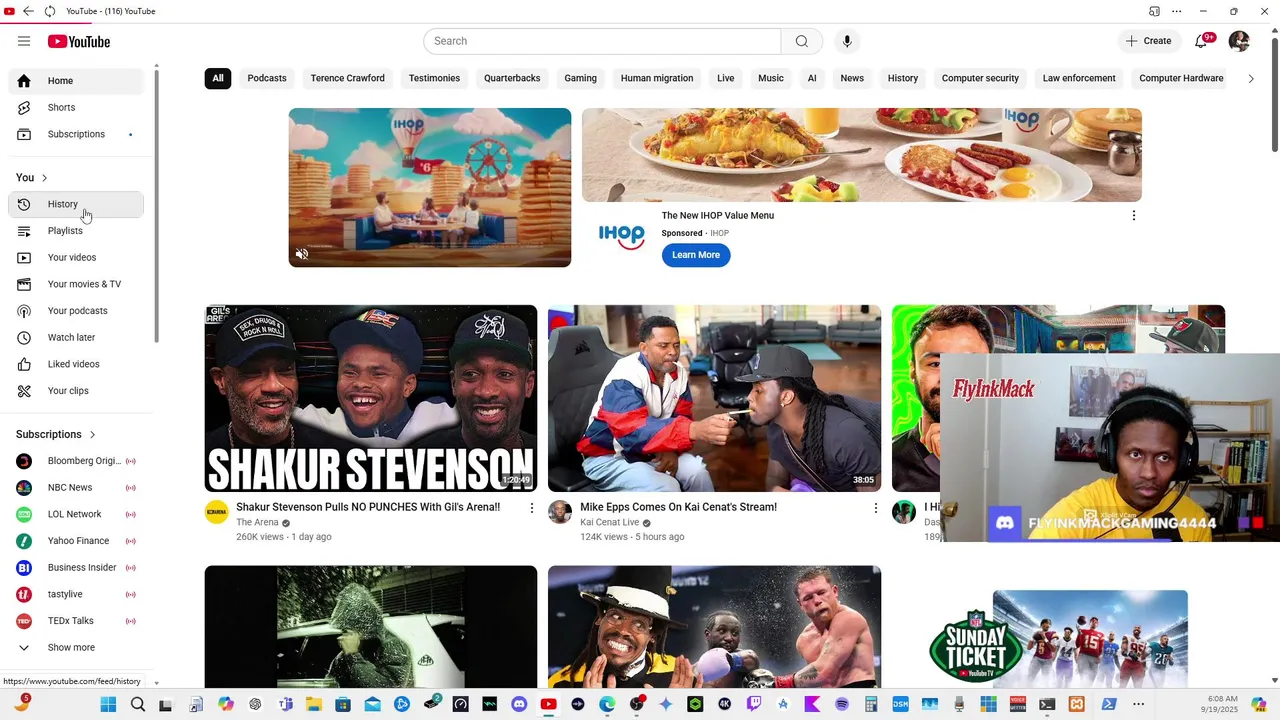The height and width of the screenshot is (720, 1280).
Task: Open Mike Epps Kai Cenat video title
Action: [x=678, y=507]
